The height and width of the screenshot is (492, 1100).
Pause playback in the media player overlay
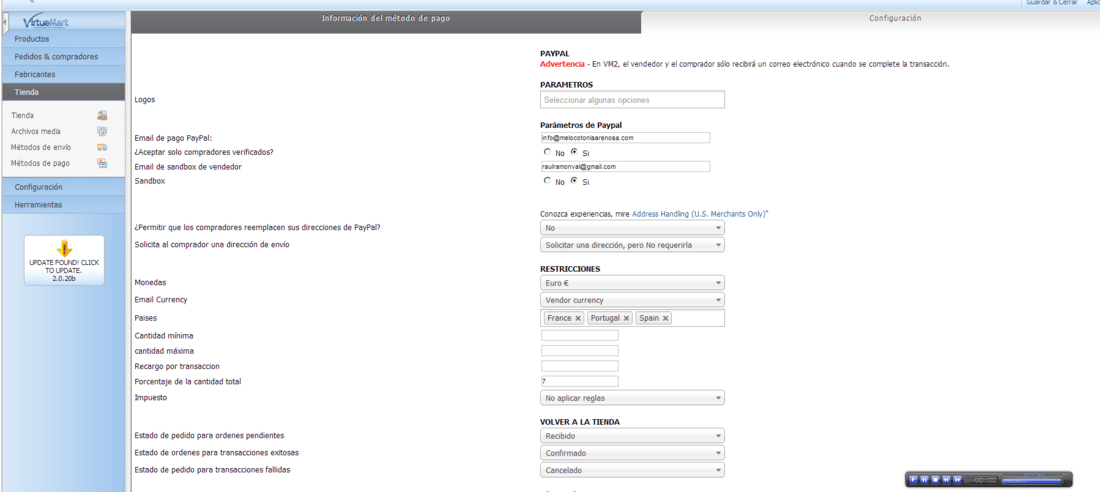coord(925,479)
